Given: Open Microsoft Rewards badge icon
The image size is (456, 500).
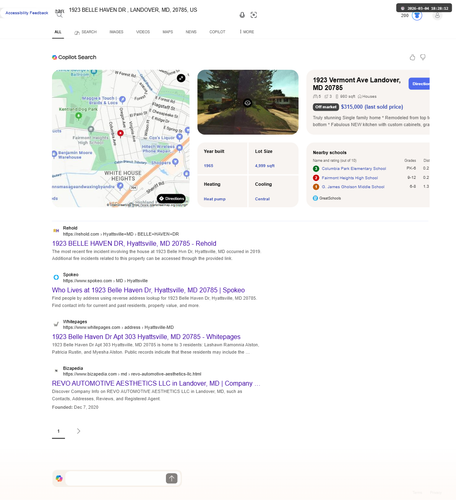Looking at the screenshot, I should click(x=417, y=15).
